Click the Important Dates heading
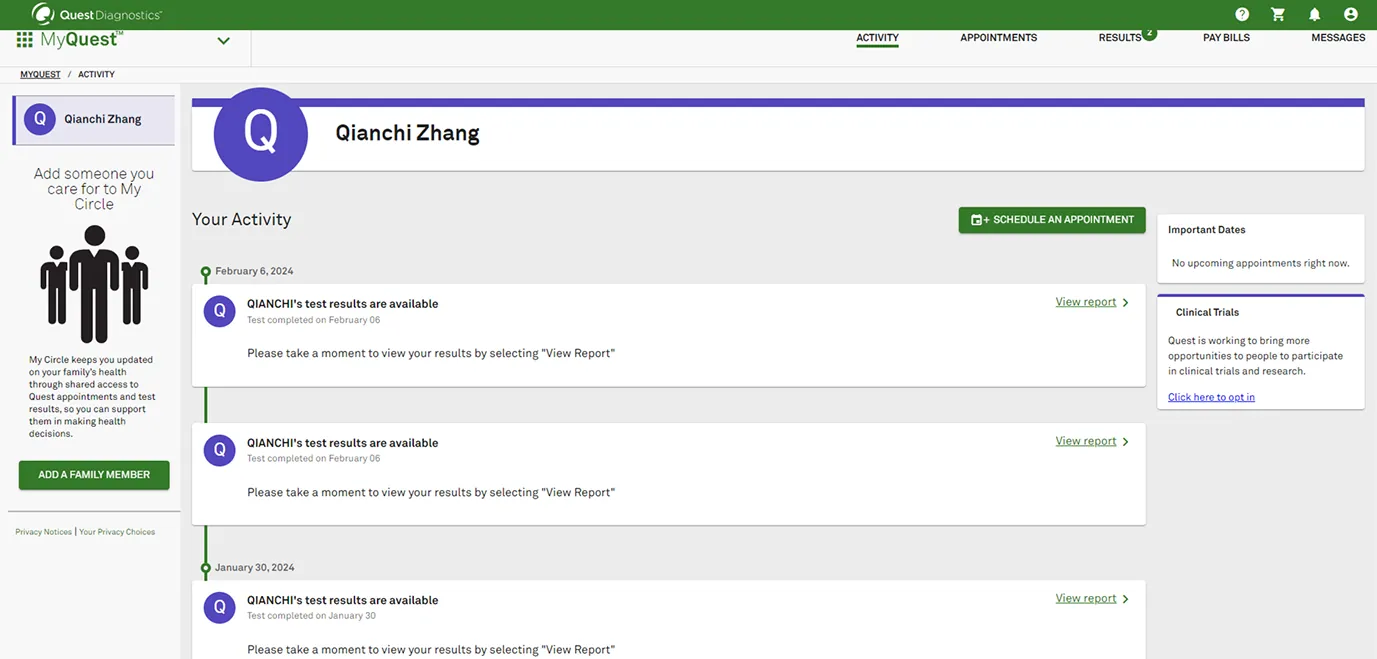The image size is (1377, 659). coord(1207,230)
